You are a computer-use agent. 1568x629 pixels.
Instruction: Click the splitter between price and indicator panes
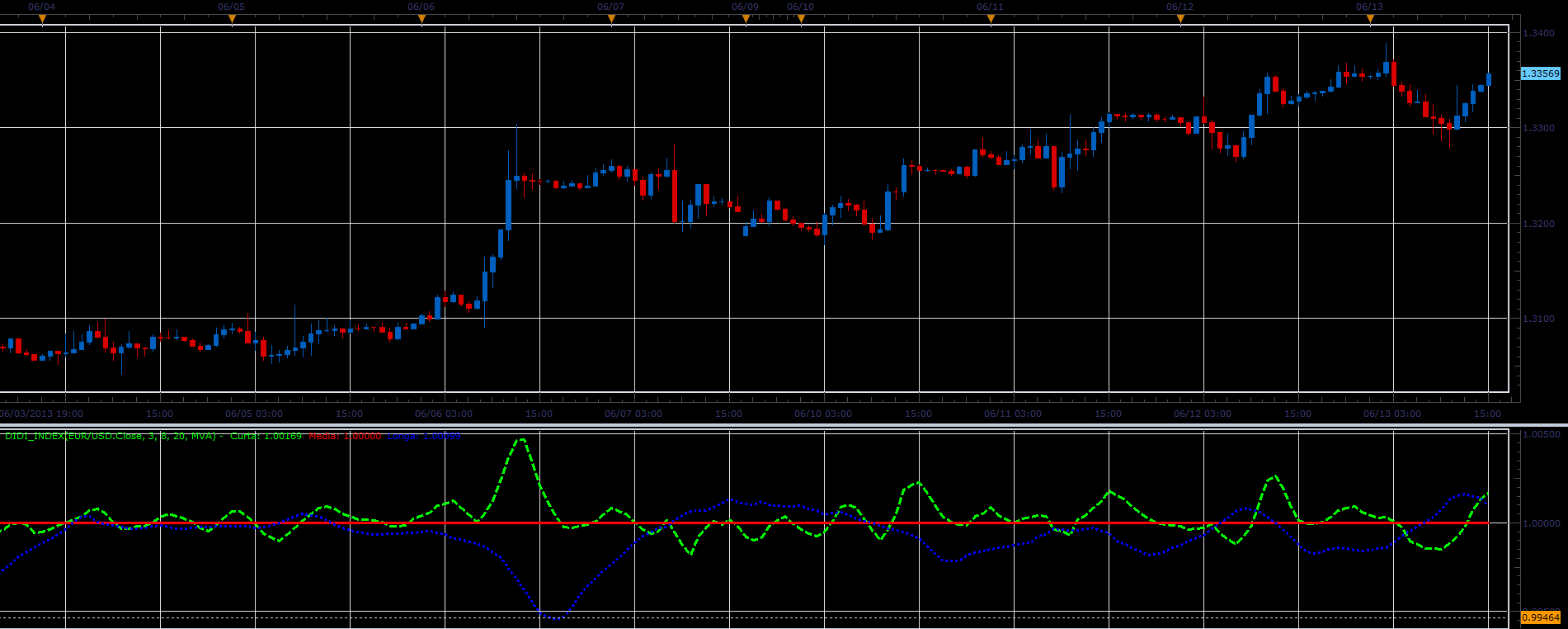(784, 425)
